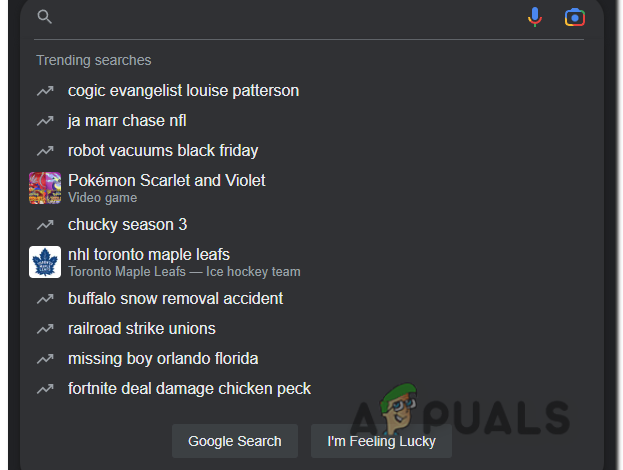Image resolution: width=623 pixels, height=470 pixels.
Task: Start voice search with microphone icon
Action: coord(536,17)
